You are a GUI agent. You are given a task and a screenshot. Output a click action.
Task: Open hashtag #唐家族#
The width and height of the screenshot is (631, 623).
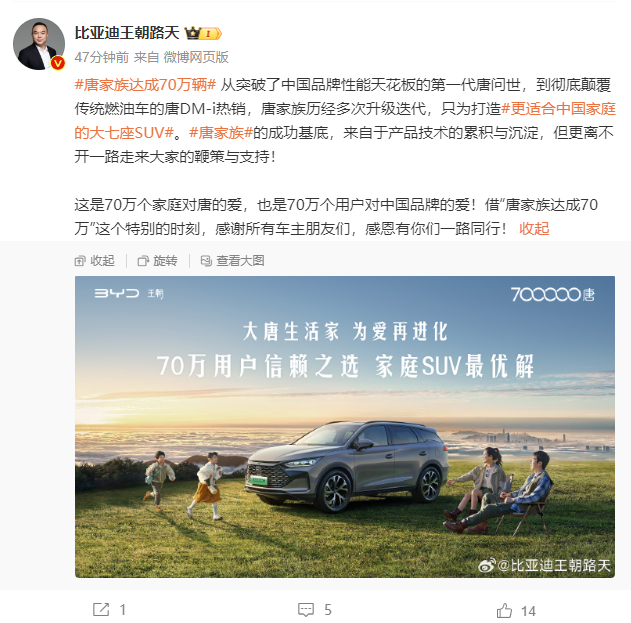click(x=221, y=132)
